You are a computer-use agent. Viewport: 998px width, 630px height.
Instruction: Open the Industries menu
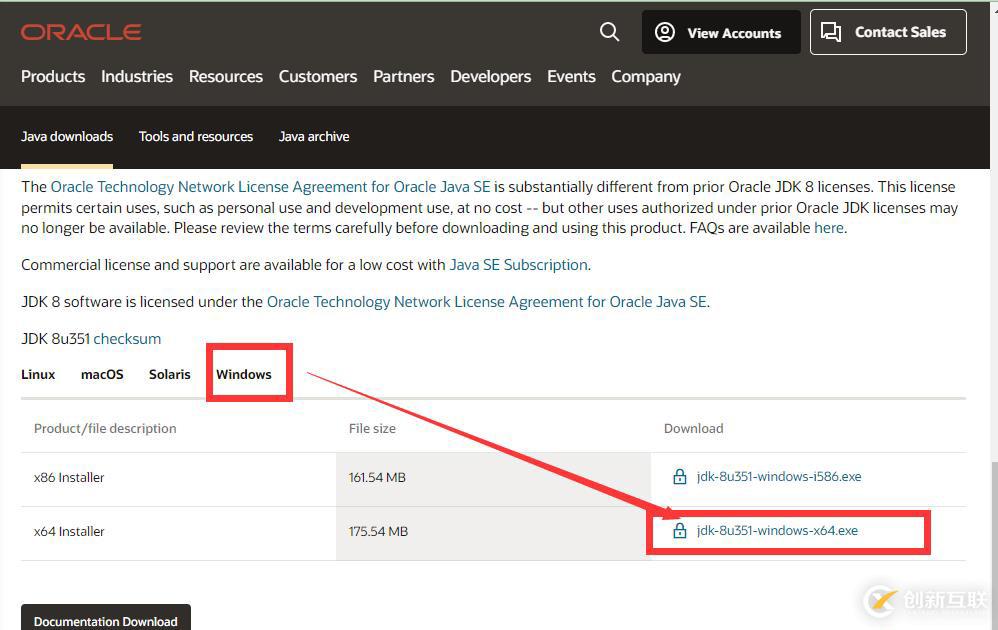pyautogui.click(x=137, y=76)
